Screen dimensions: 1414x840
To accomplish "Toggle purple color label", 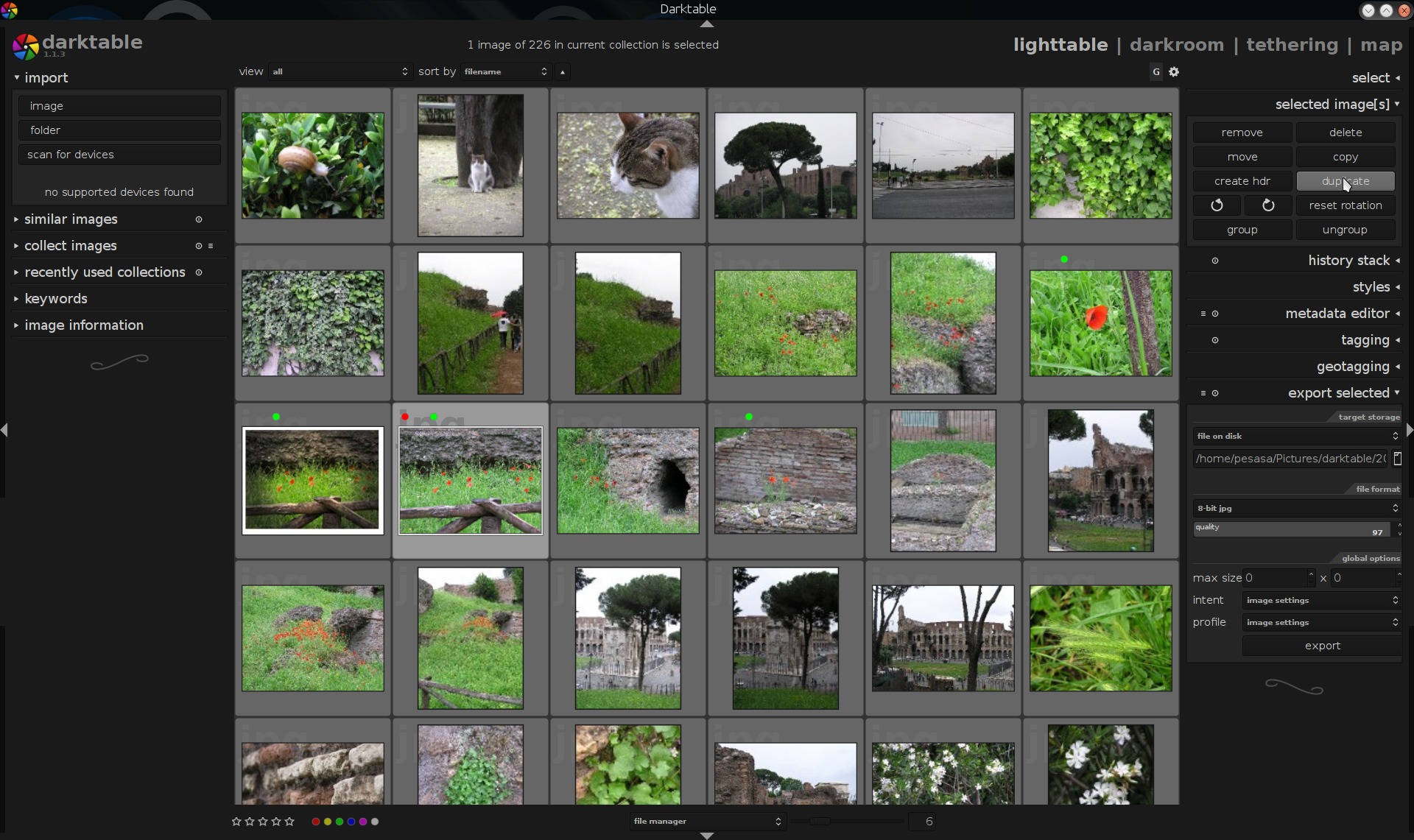I will tap(363, 822).
